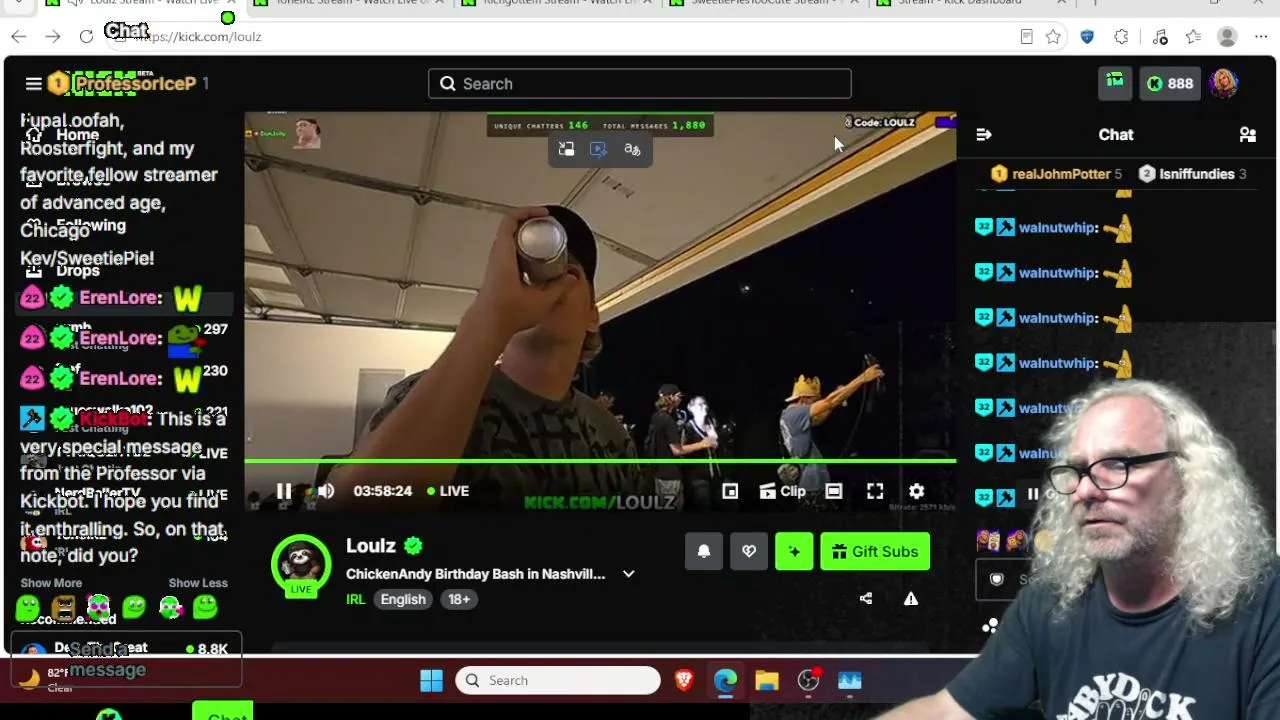The width and height of the screenshot is (1280, 720).
Task: Create a clip with the Clip button
Action: pos(783,491)
